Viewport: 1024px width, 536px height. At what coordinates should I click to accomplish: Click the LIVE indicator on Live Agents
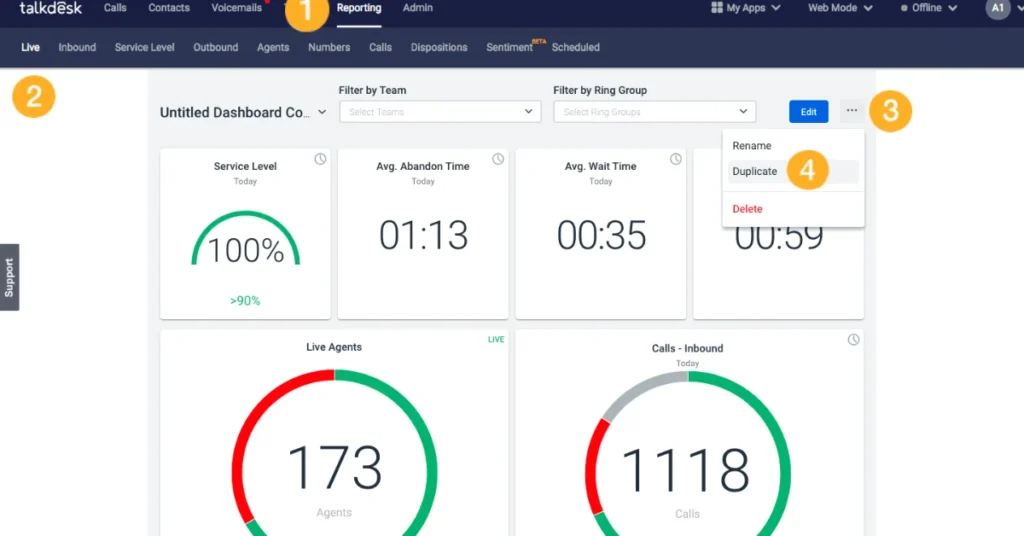click(x=496, y=339)
